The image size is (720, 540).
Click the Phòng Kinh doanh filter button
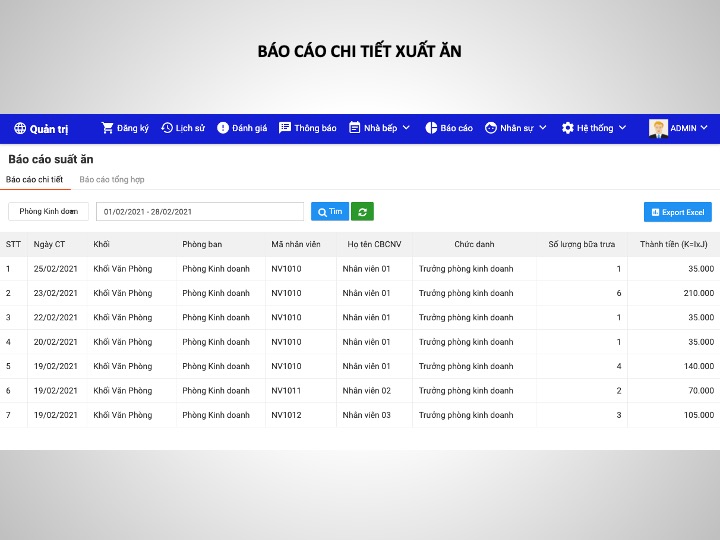click(48, 212)
